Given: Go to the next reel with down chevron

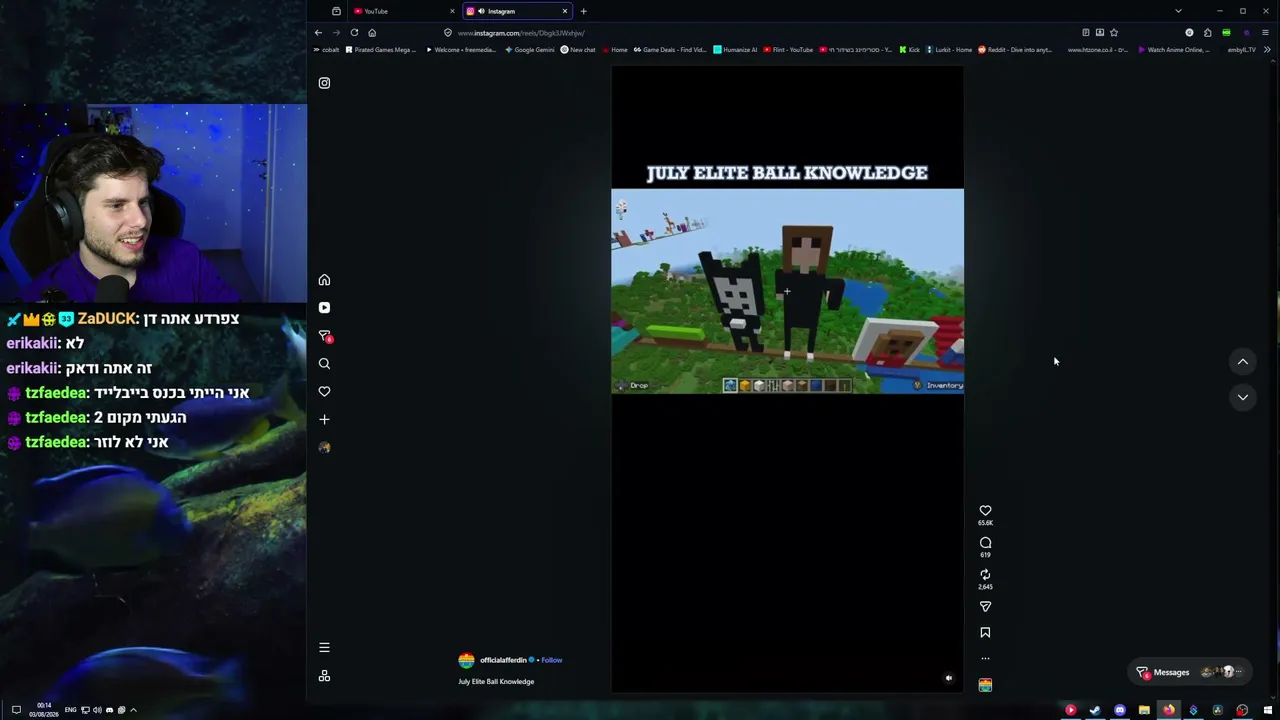Looking at the screenshot, I should [1243, 397].
